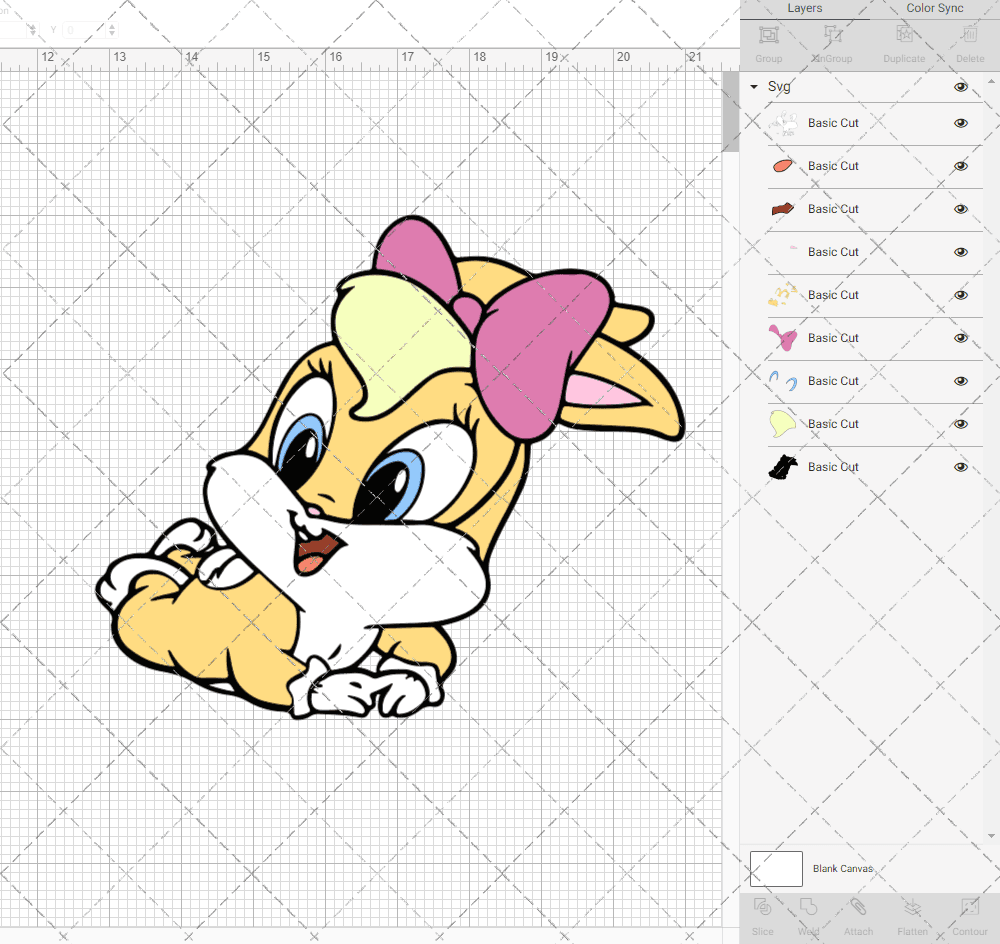Select the yellow fur layer thumbnail
This screenshot has width=1000, height=944.
(x=783, y=295)
